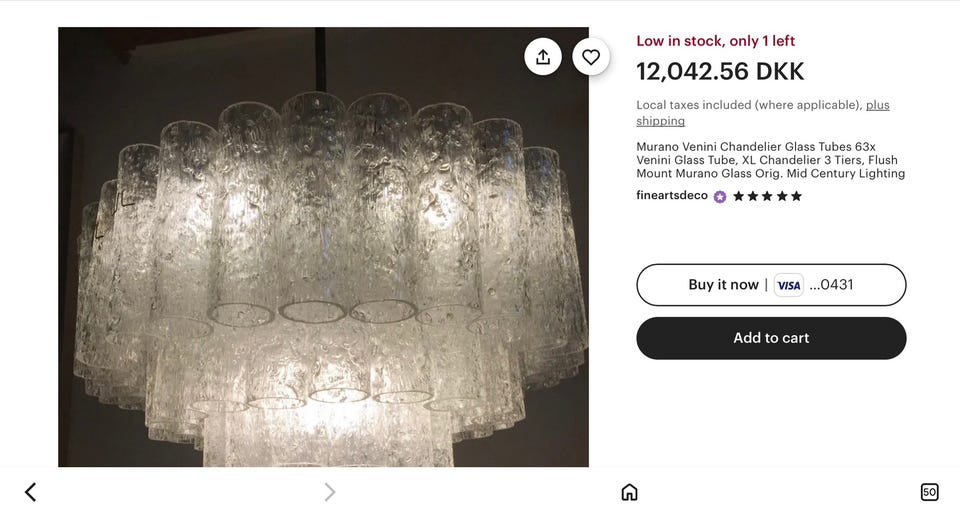Screen dimensions: 960x517
Task: Go back with the left arrow
Action: pyautogui.click(x=30, y=492)
